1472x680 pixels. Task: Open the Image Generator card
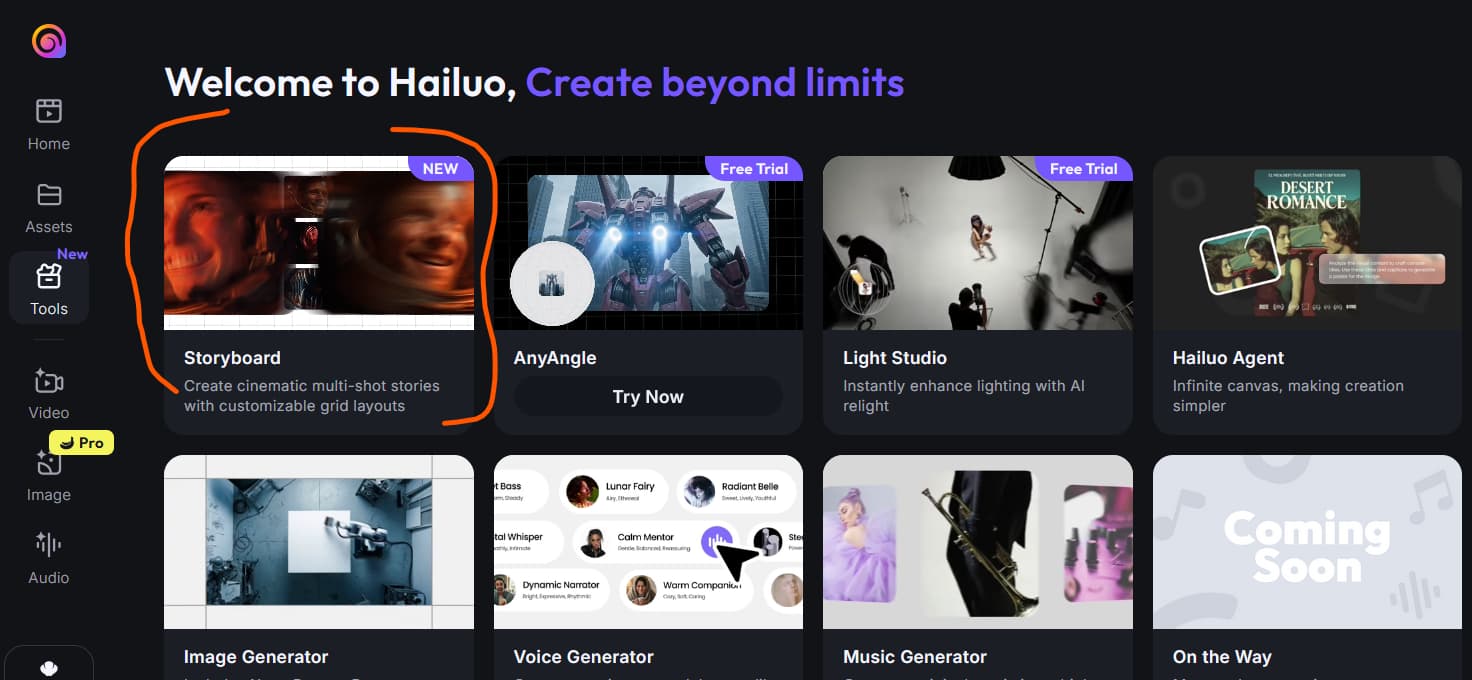click(318, 543)
